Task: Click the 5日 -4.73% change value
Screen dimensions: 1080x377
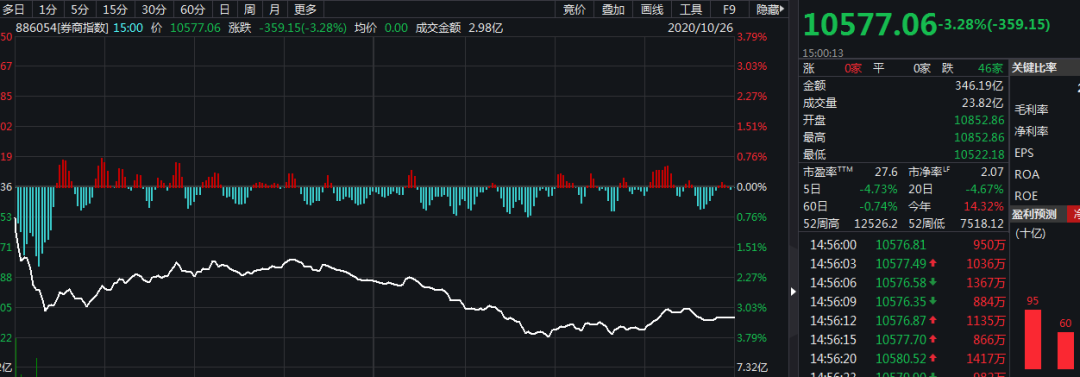Action: (878, 189)
